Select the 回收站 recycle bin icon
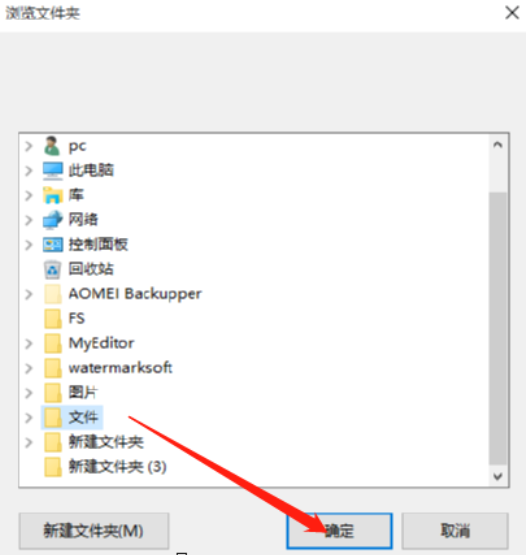The image size is (526, 555). tap(52, 269)
